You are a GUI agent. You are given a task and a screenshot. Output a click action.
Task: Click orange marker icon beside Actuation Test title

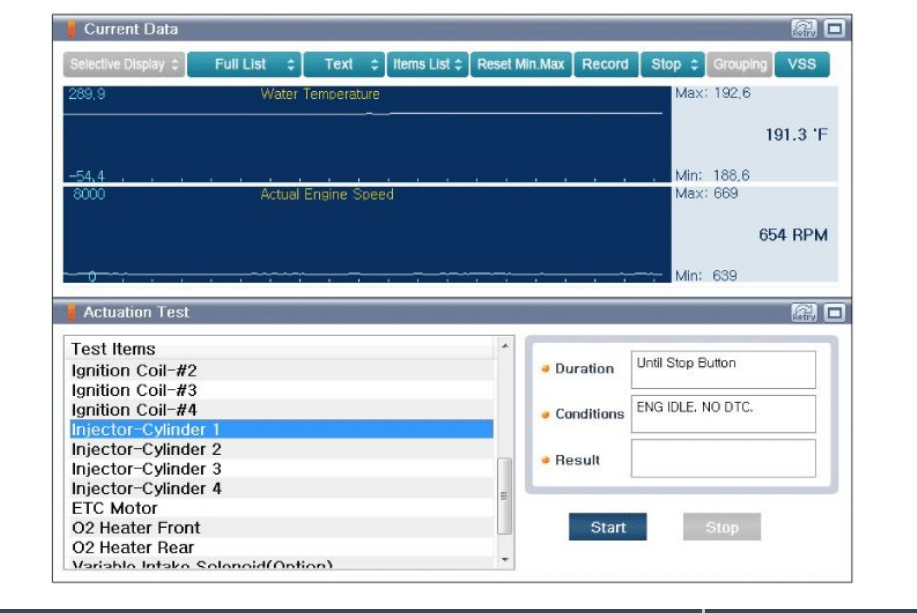click(71, 312)
